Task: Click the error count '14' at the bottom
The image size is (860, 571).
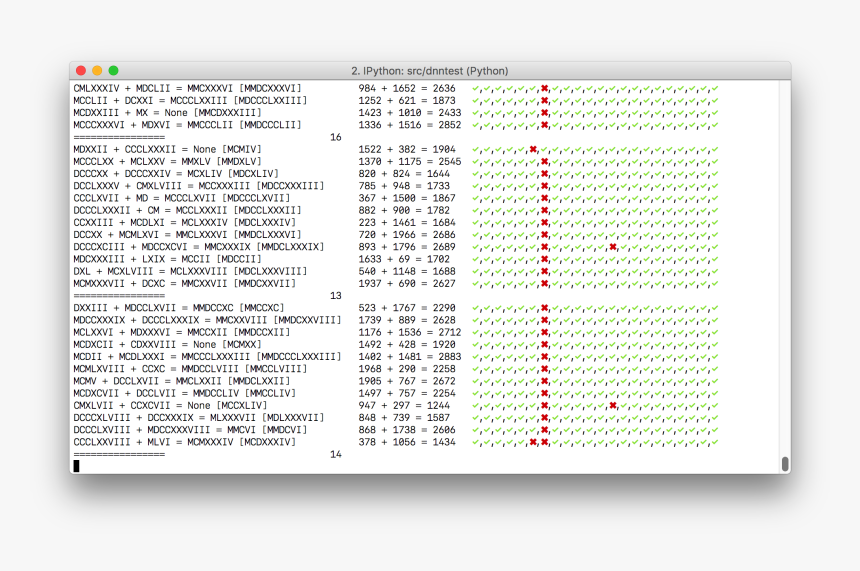Action: [336, 454]
